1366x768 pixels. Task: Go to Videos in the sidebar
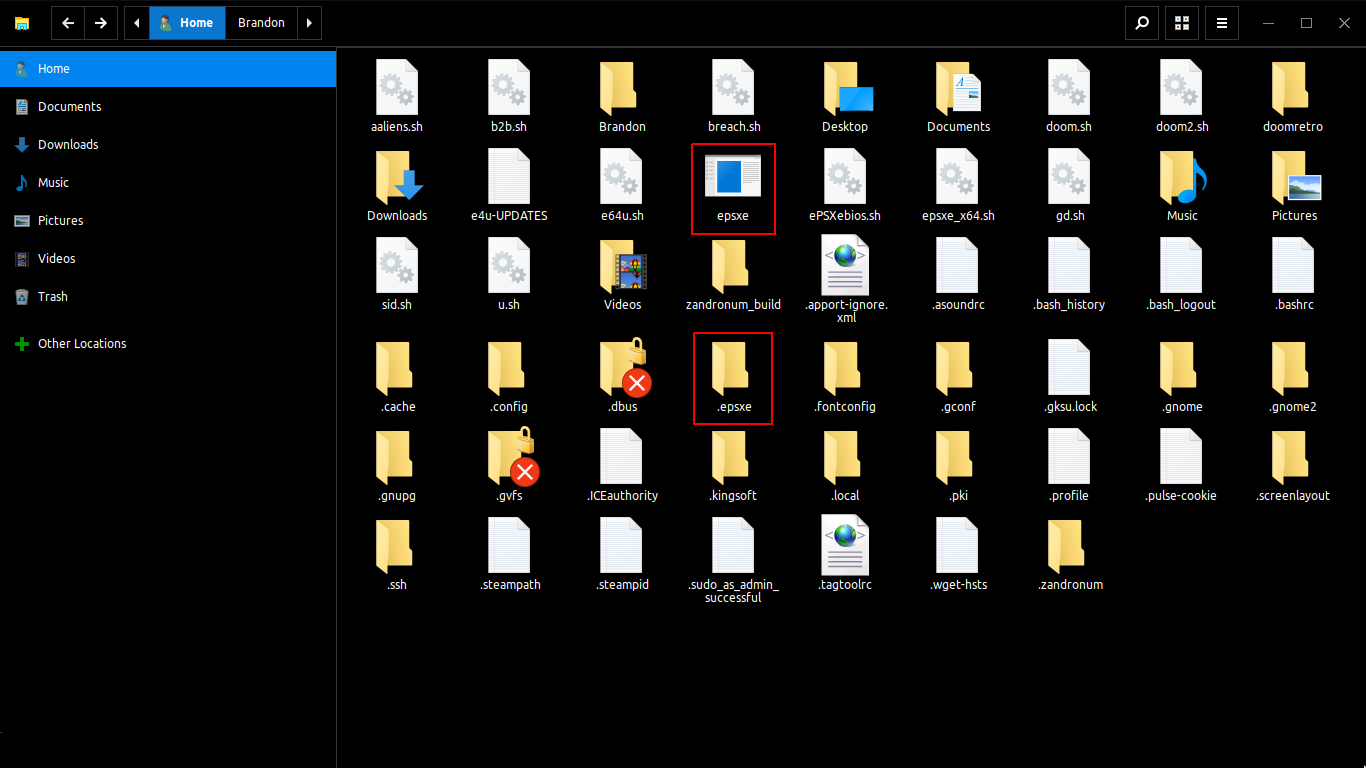(x=168, y=259)
